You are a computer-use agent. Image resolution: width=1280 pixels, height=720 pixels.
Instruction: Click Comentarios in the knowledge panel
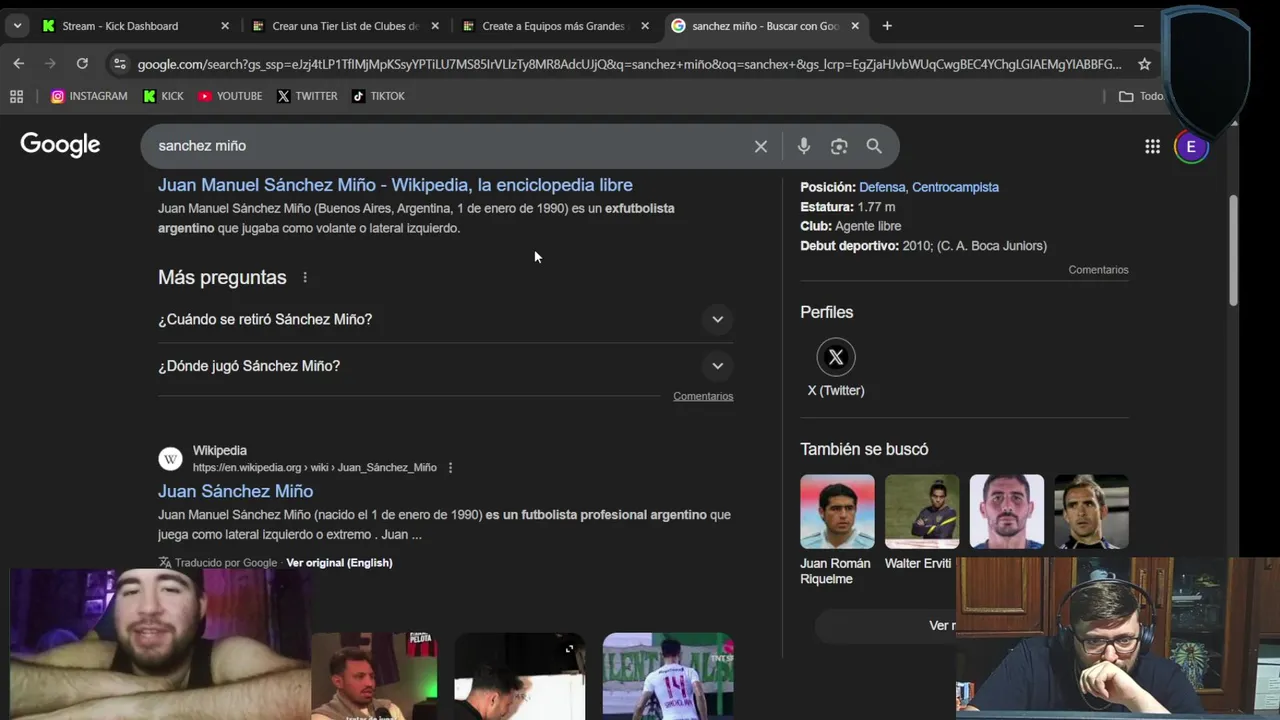coord(1098,270)
